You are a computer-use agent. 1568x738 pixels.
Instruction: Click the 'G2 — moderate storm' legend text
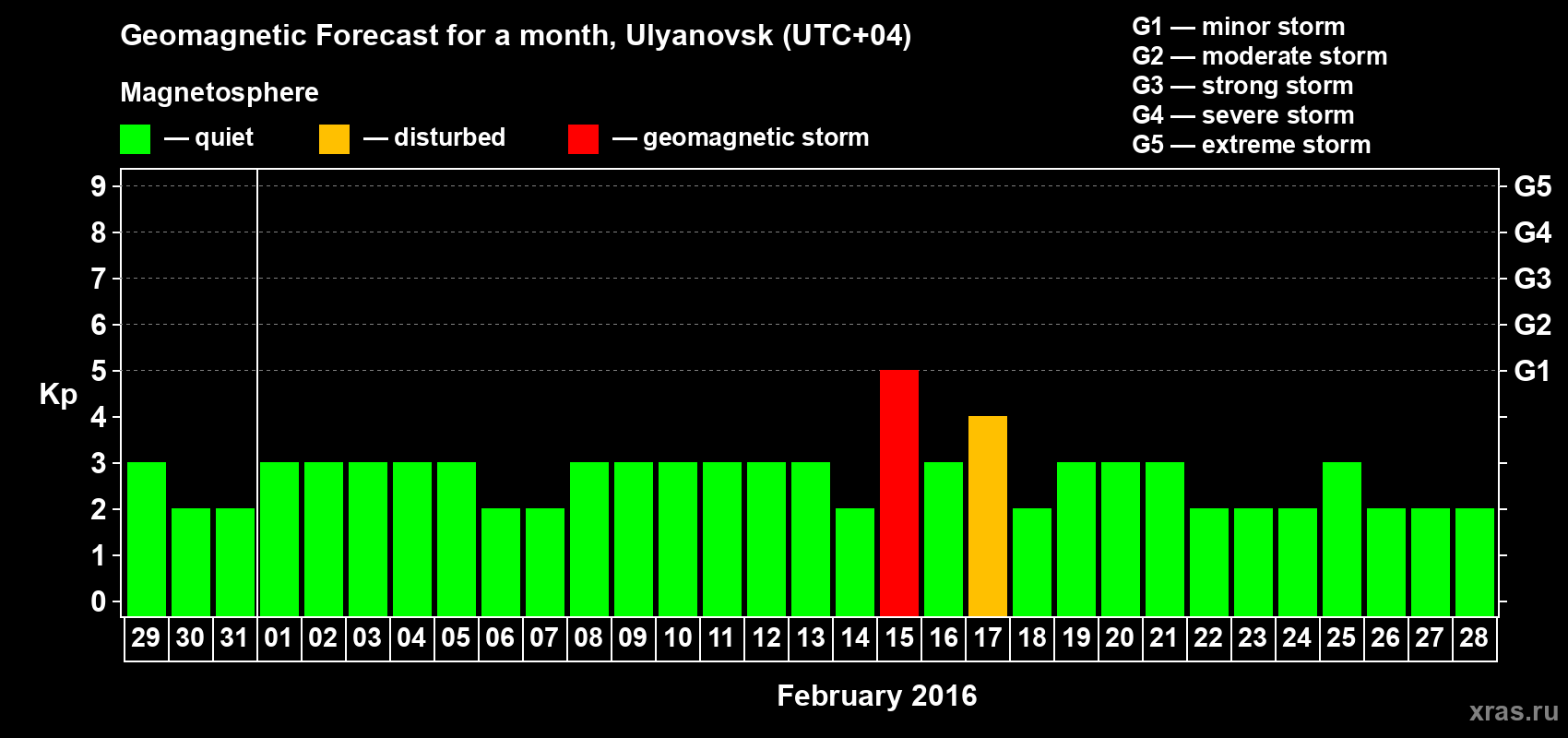(x=1260, y=56)
